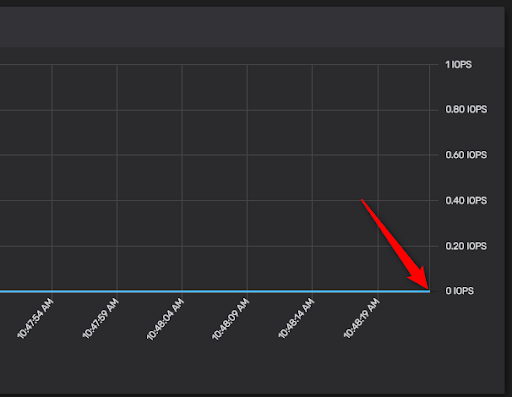Image resolution: width=512 pixels, height=397 pixels.
Task: Click the 0.20 IOPS axis label
Action: [x=466, y=246]
